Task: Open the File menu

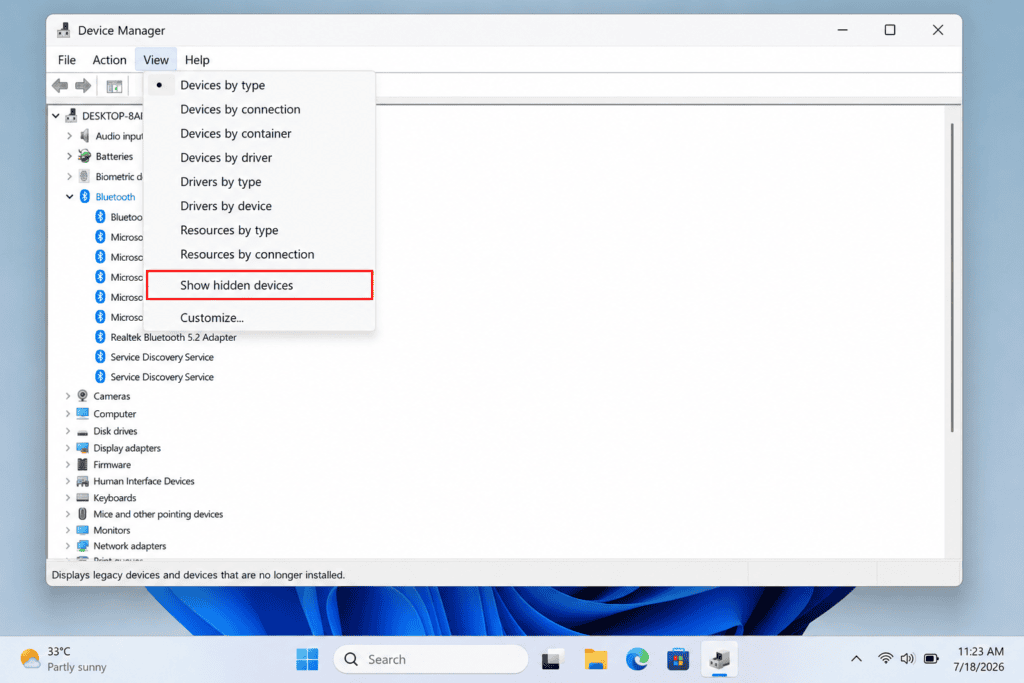Action: click(x=67, y=60)
